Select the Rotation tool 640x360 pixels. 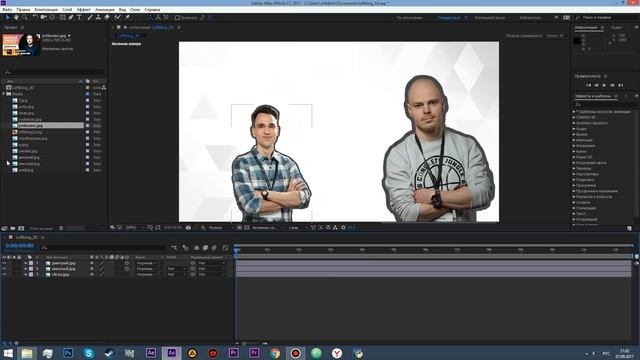(x=35, y=18)
